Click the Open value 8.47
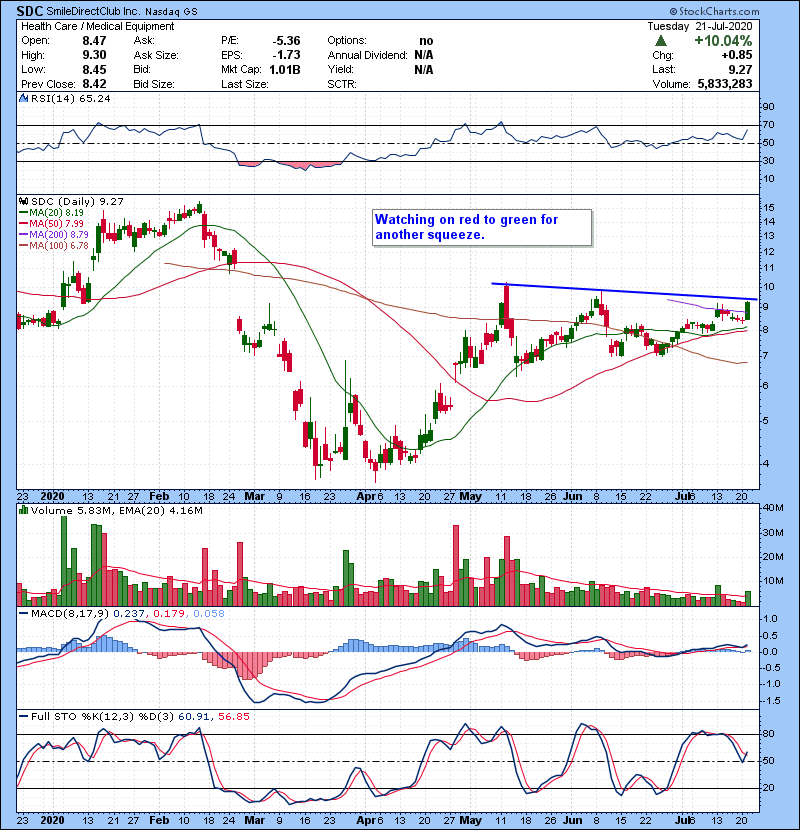 [x=94, y=41]
